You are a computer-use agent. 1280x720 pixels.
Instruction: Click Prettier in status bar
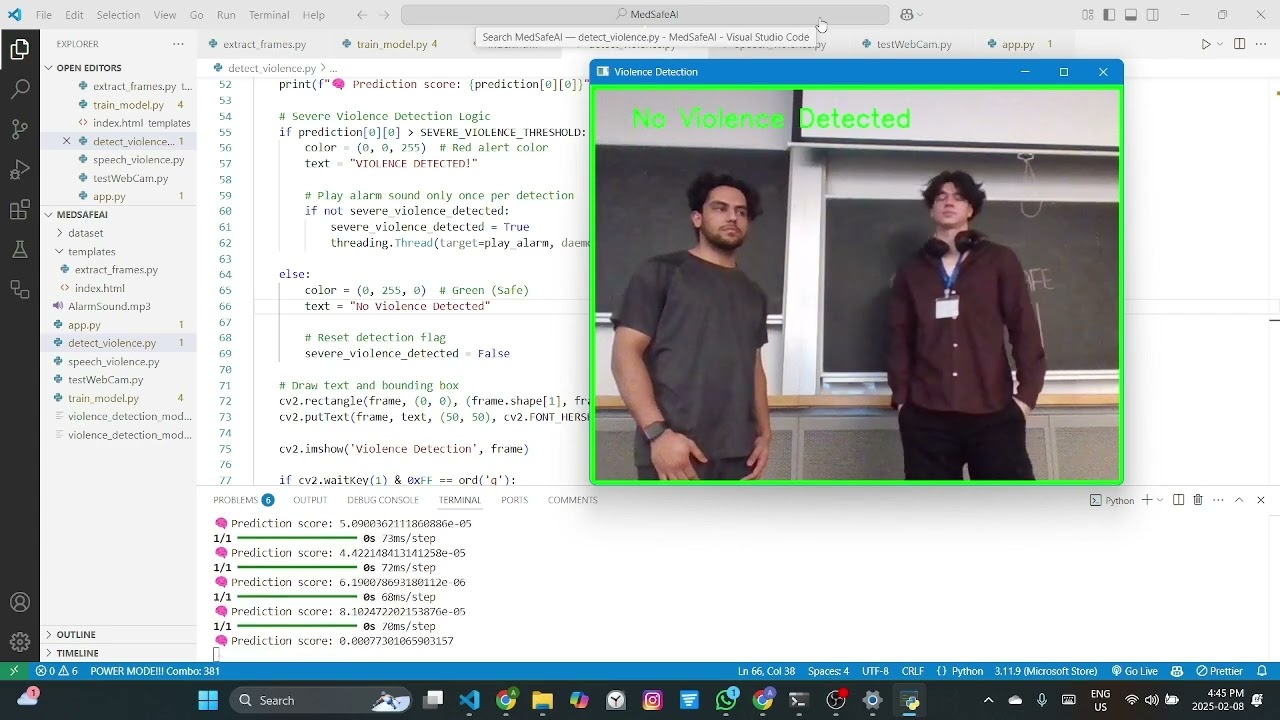coord(1218,671)
